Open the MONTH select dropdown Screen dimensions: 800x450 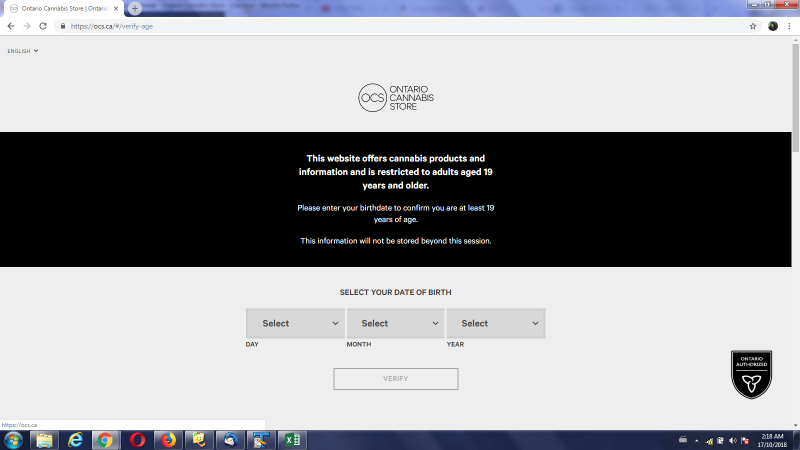[x=395, y=323]
